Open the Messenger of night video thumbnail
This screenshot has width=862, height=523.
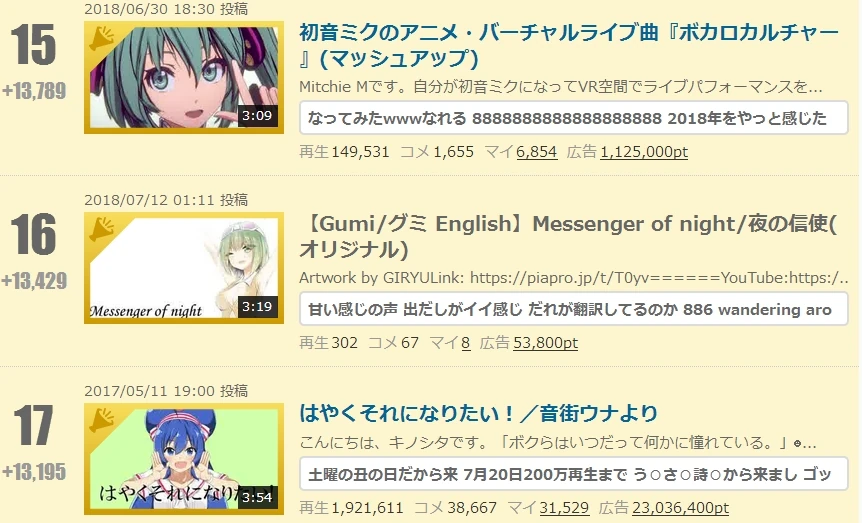click(x=184, y=268)
